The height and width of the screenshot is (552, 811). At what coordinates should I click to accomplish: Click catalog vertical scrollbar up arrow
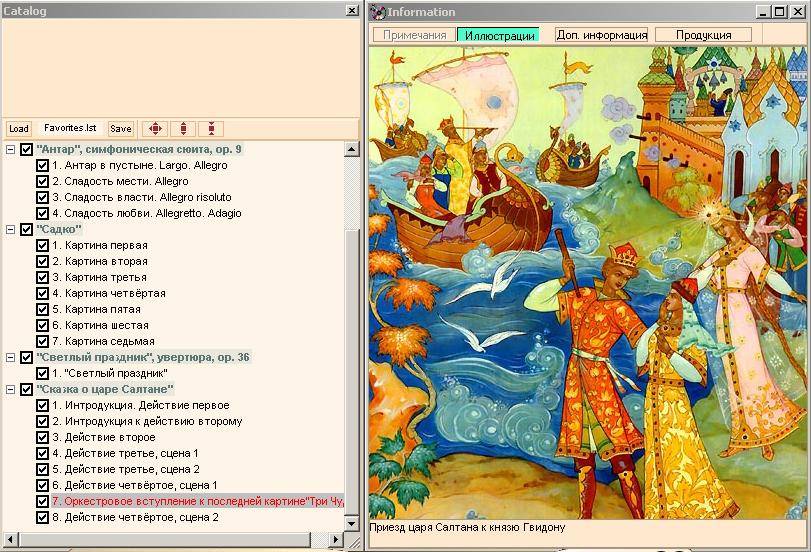click(352, 150)
